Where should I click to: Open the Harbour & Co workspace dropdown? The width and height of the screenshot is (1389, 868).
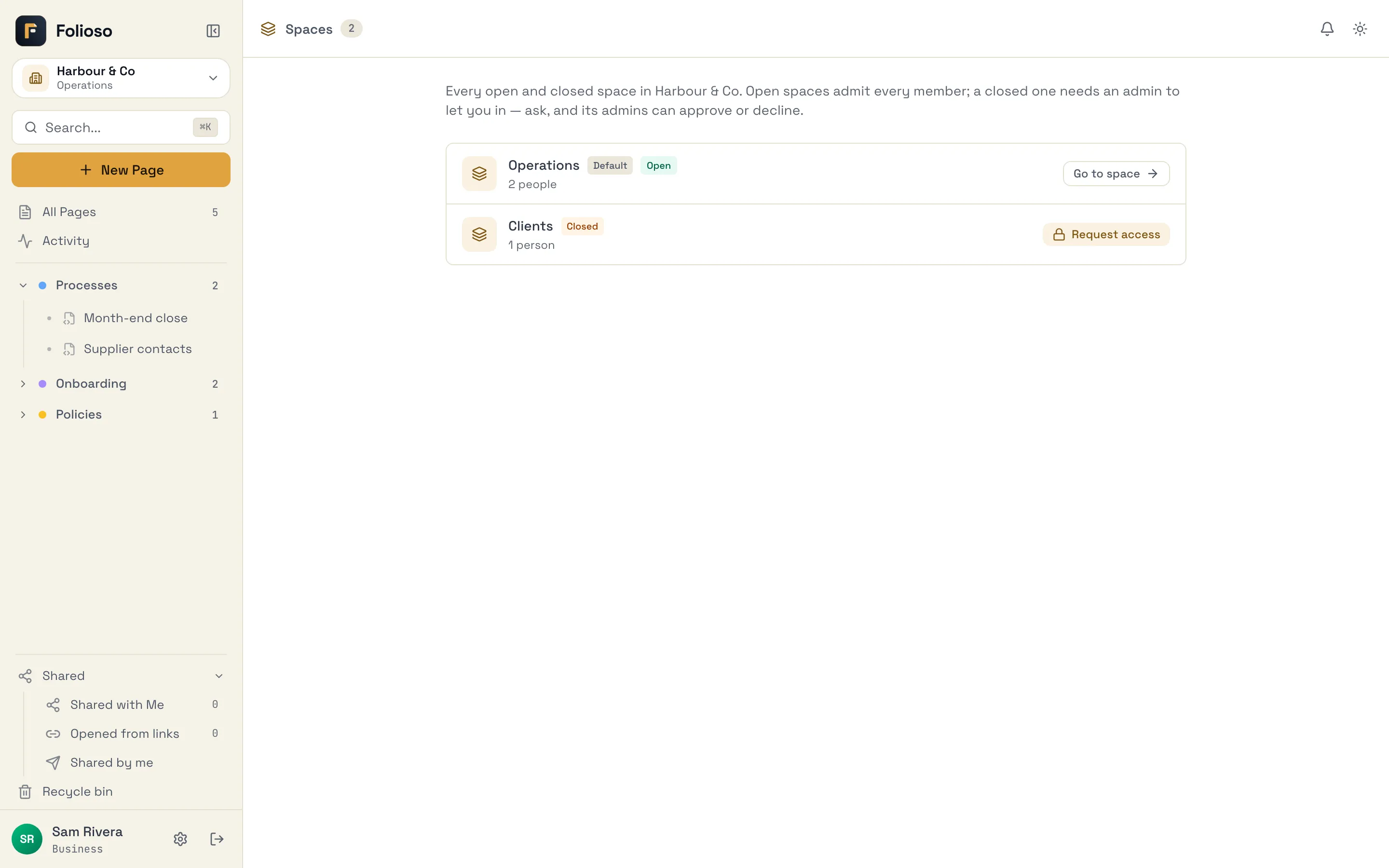click(121, 78)
